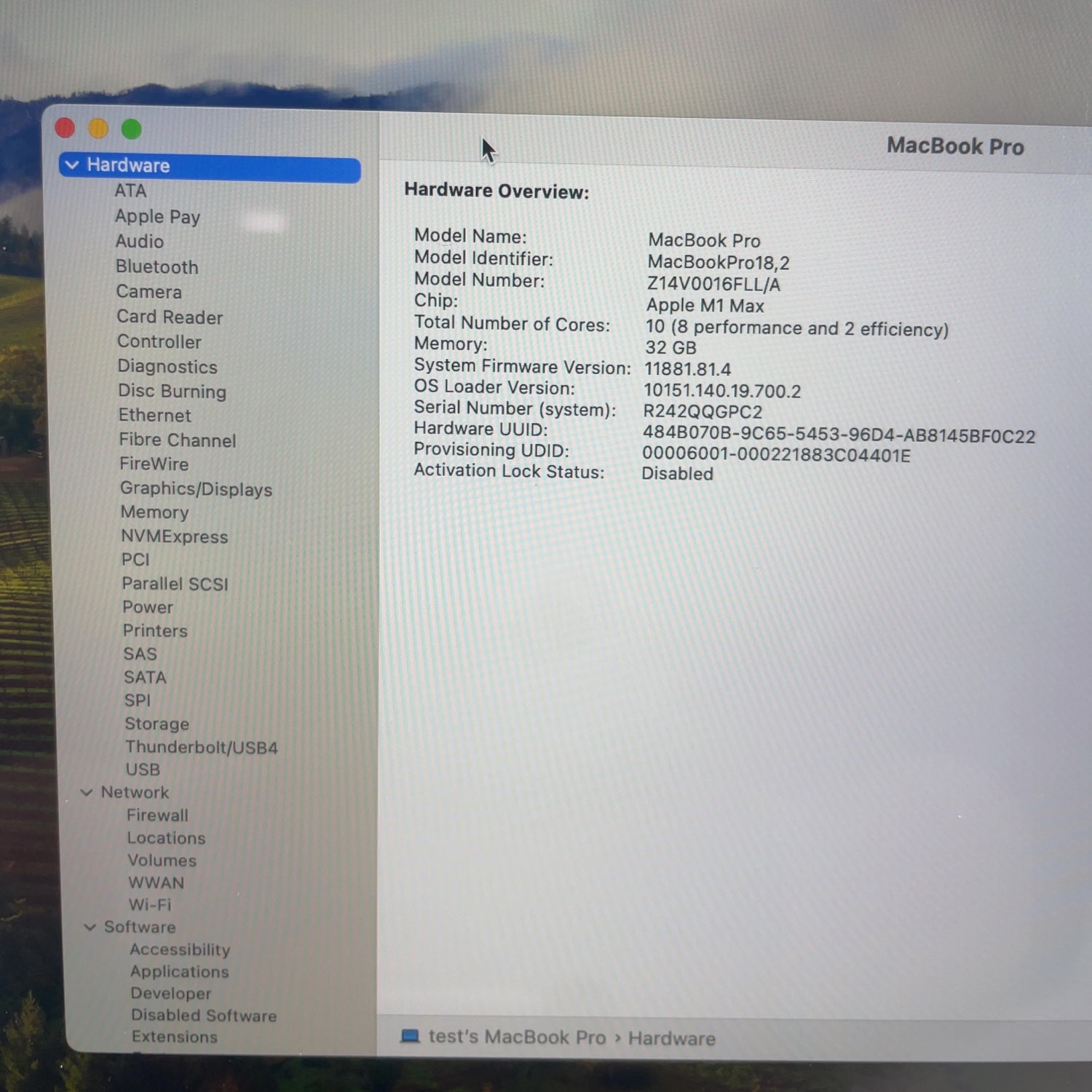Collapse the Hardware section chevron
The height and width of the screenshot is (1092, 1092).
(72, 165)
